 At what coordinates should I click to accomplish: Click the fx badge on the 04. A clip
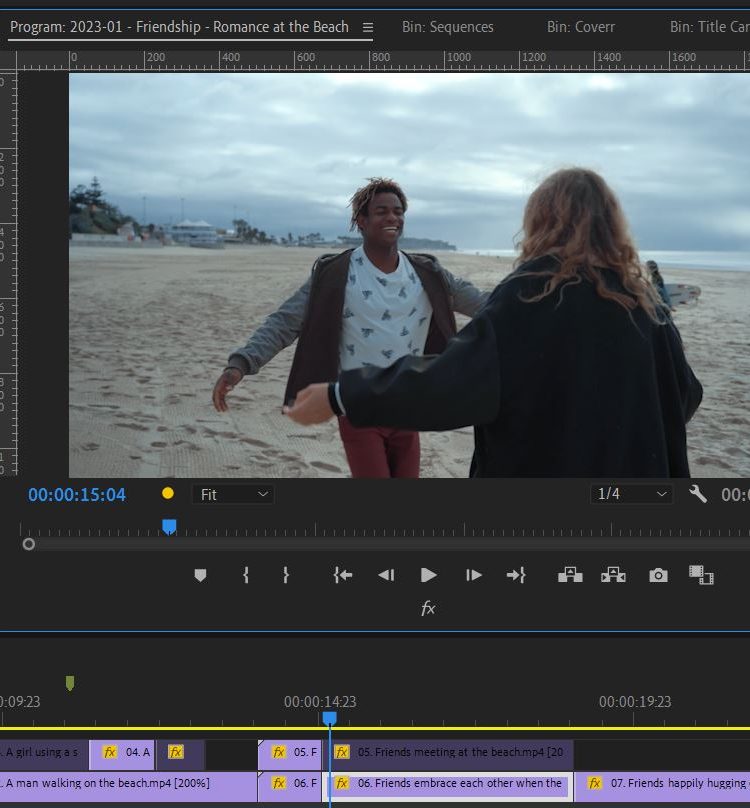click(109, 752)
